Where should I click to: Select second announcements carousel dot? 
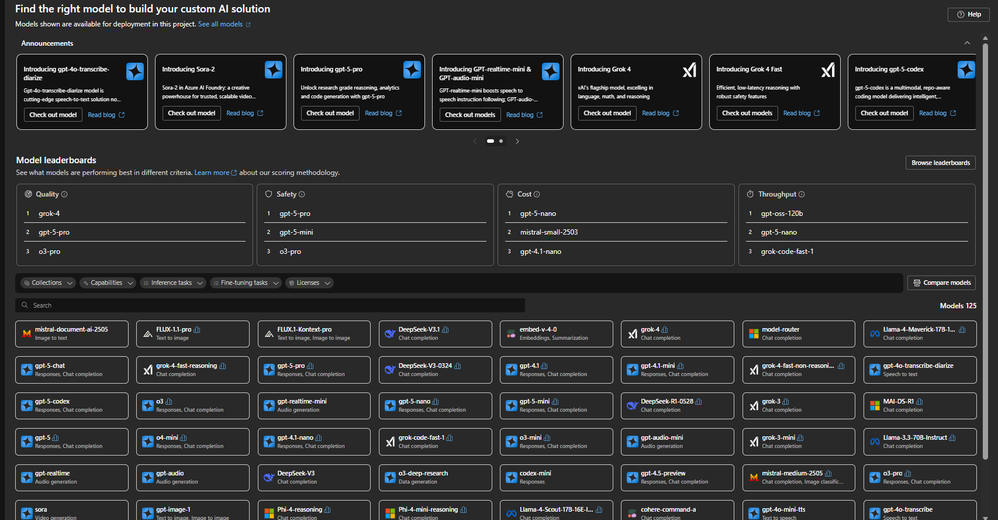point(501,141)
